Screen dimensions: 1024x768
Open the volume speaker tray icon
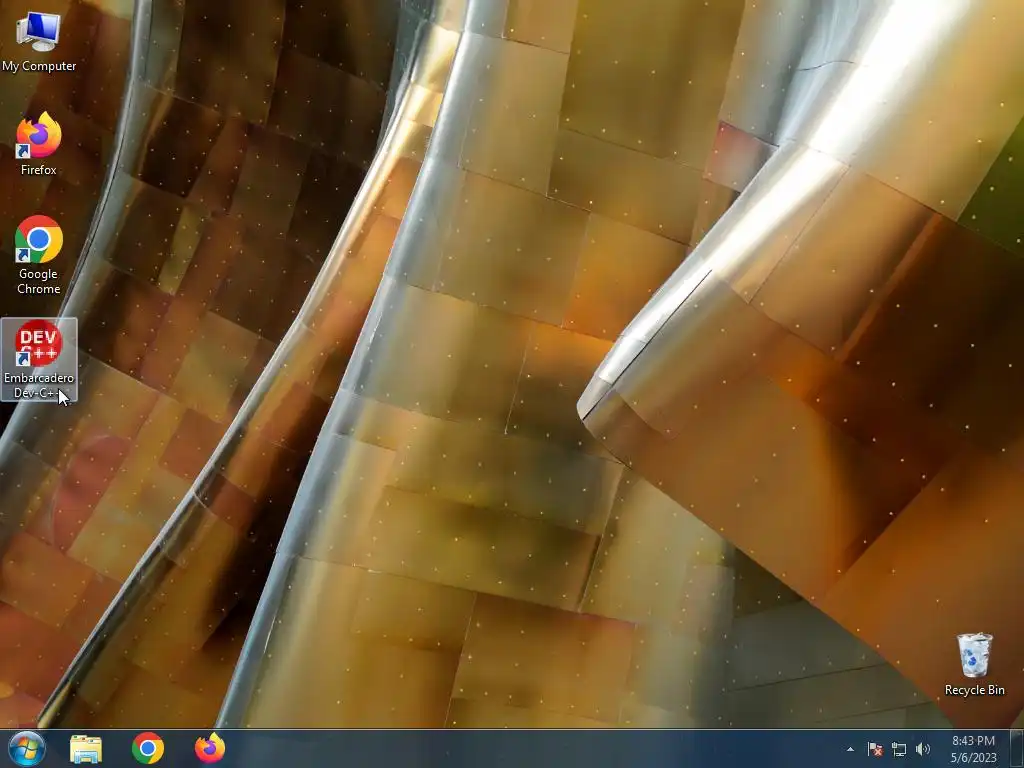pyautogui.click(x=923, y=749)
